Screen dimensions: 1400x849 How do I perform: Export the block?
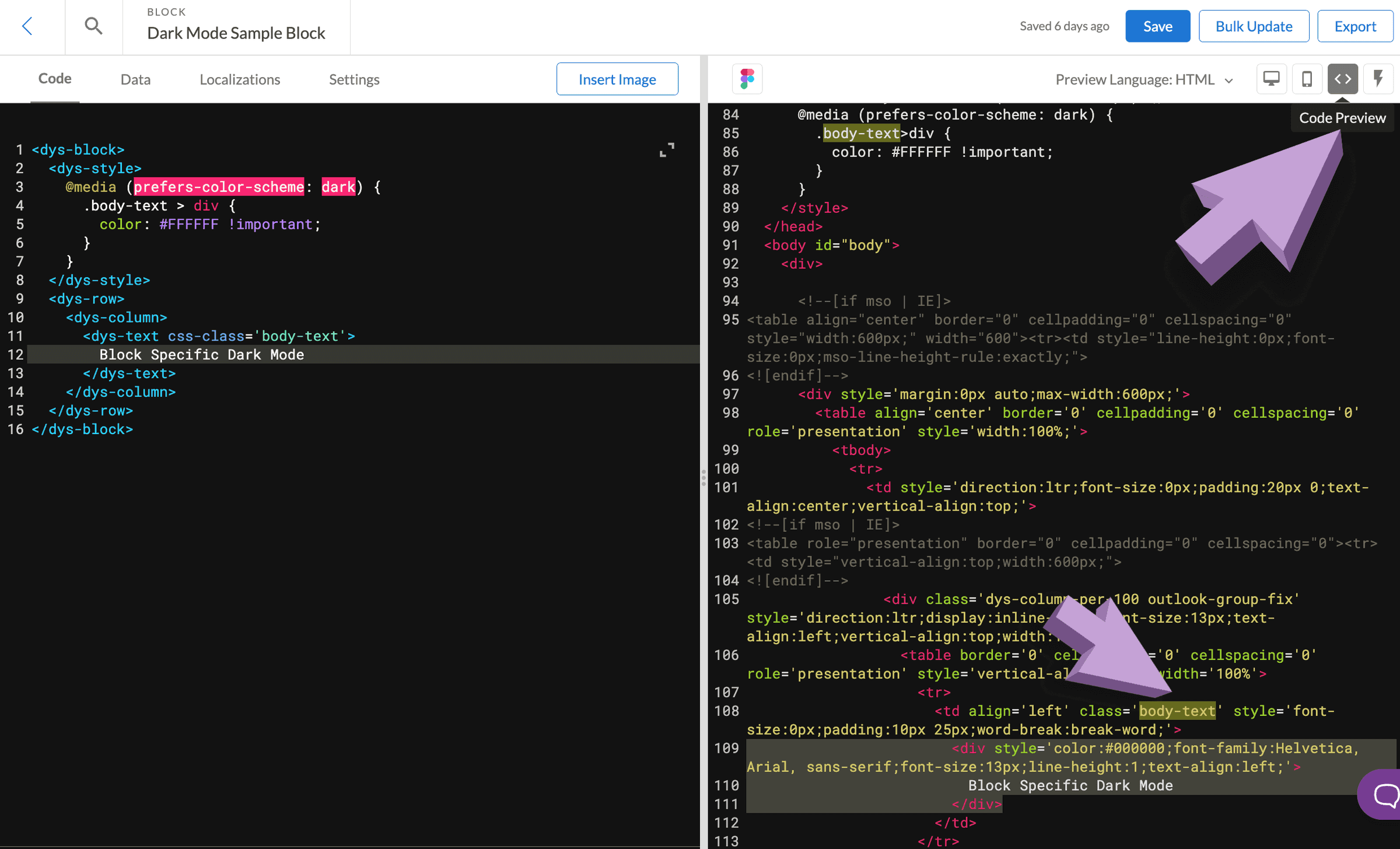(1354, 26)
